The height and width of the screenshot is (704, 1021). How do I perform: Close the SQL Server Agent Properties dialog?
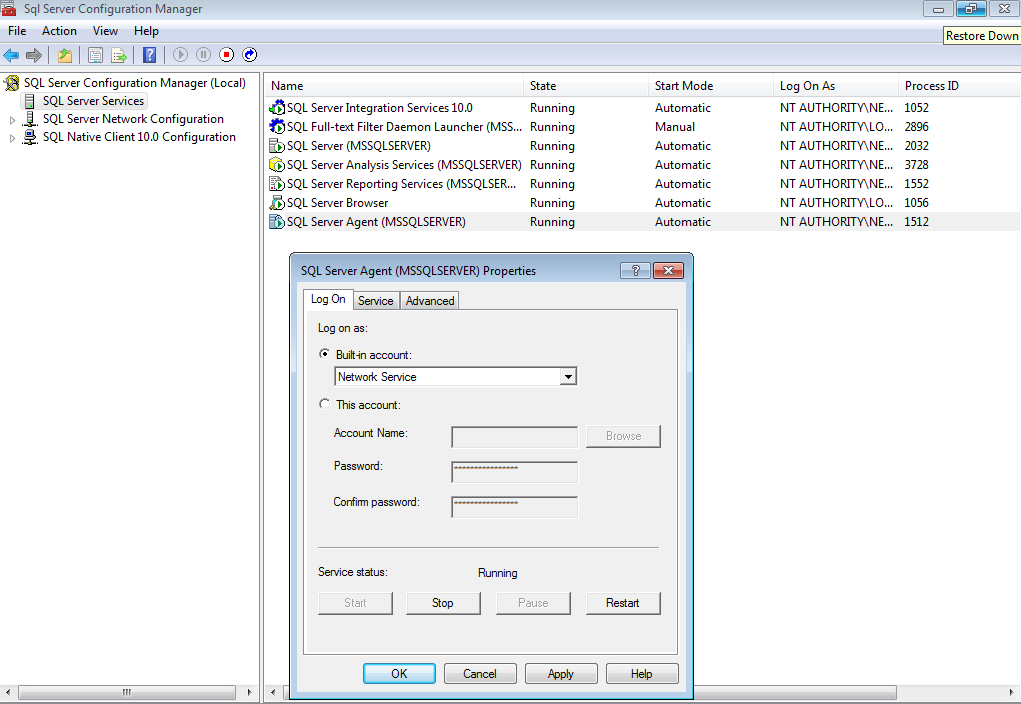668,270
